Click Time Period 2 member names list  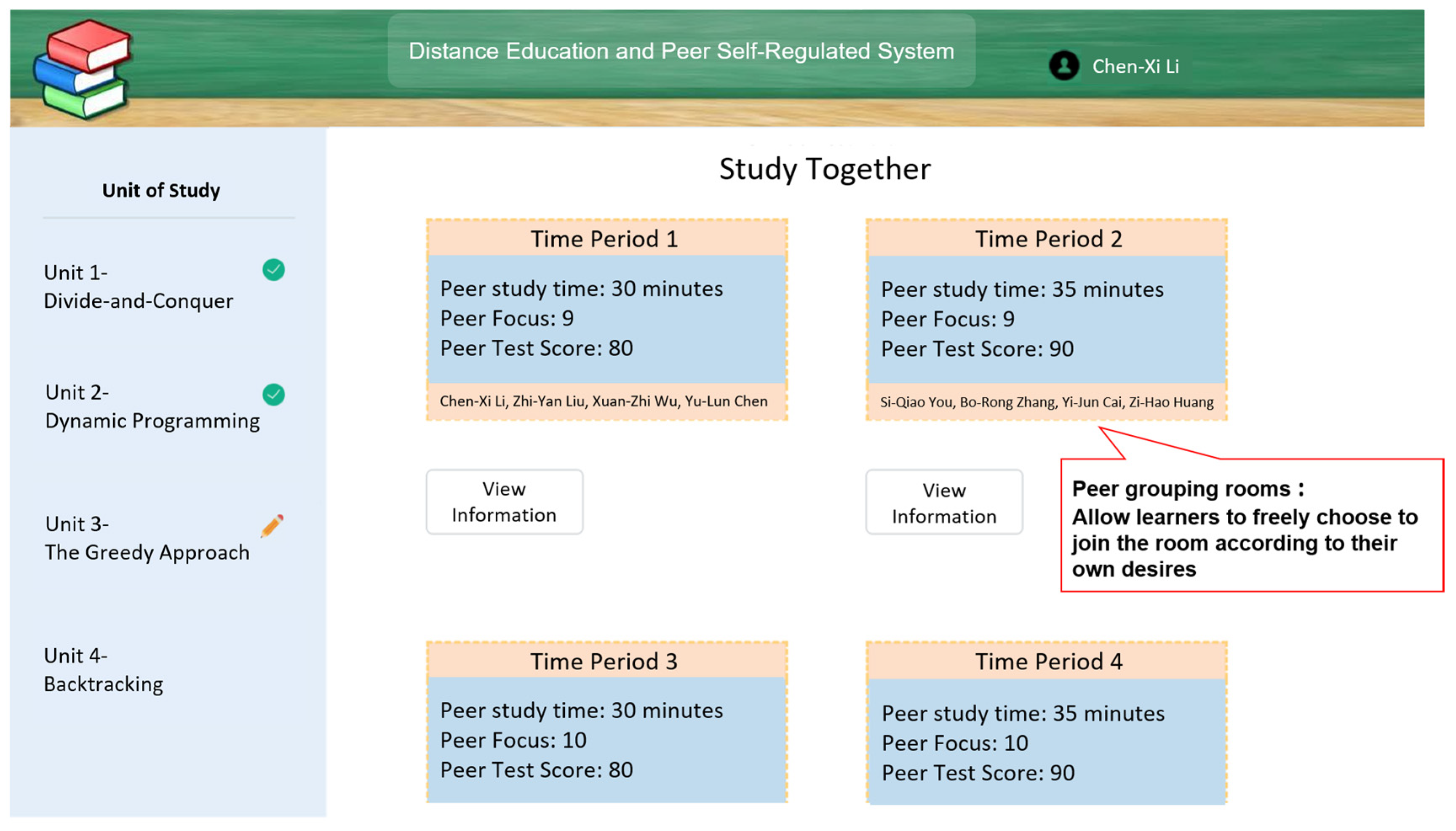(x=1047, y=402)
